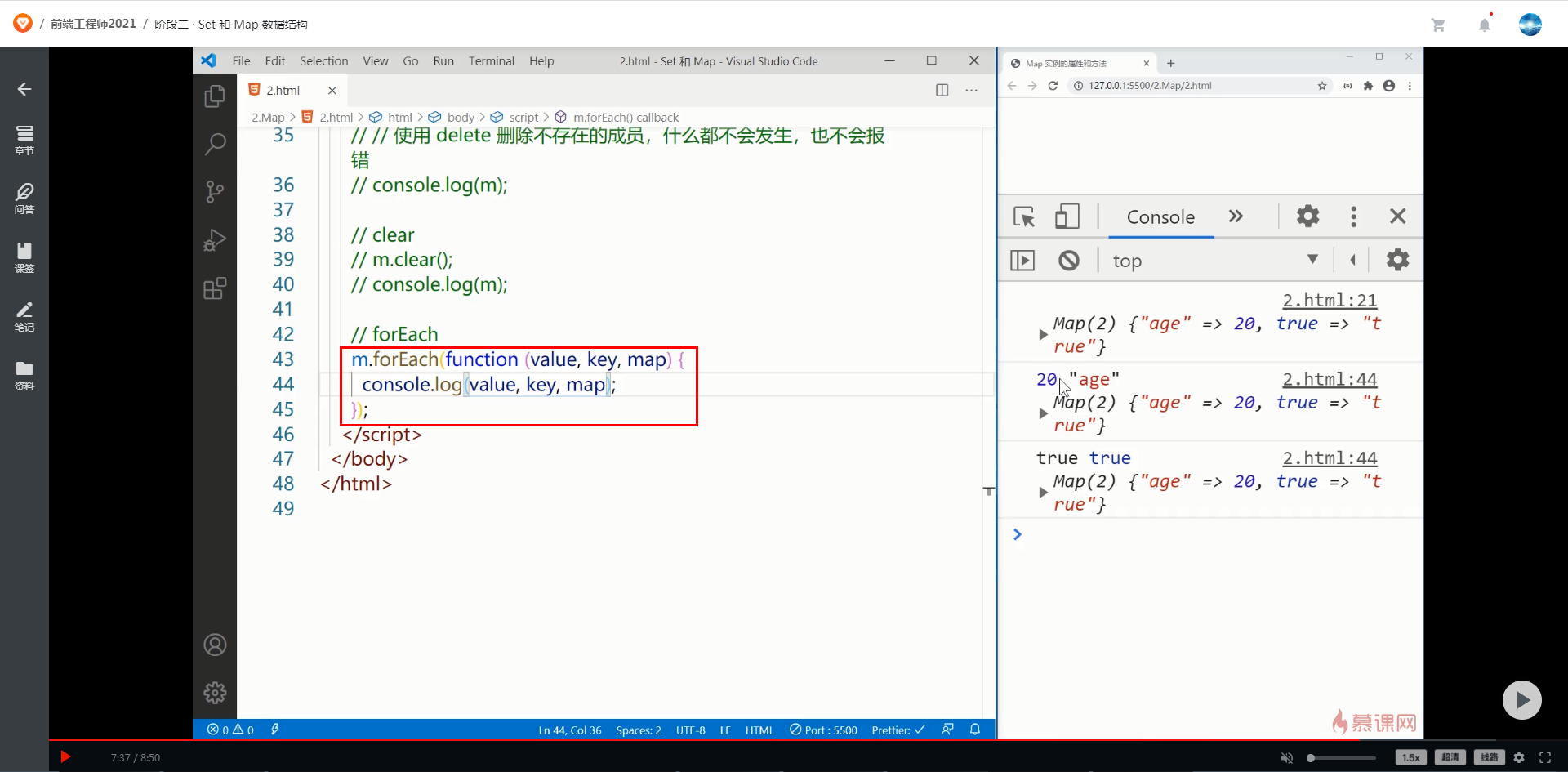This screenshot has height=772, width=1568.
Task: Open the Selection menu in VS Code
Action: [x=323, y=61]
